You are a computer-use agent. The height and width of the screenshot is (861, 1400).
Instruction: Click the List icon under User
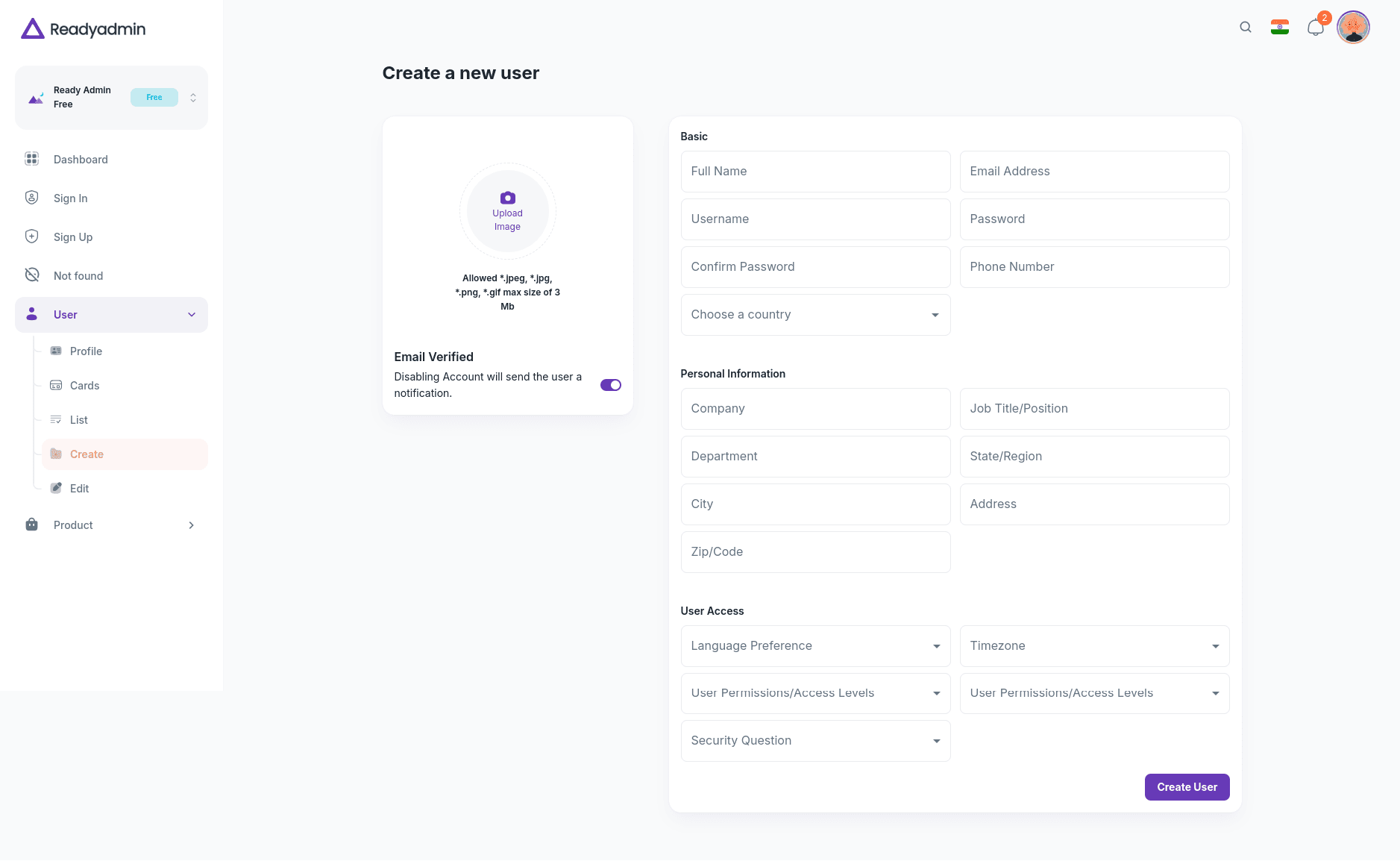click(x=57, y=419)
